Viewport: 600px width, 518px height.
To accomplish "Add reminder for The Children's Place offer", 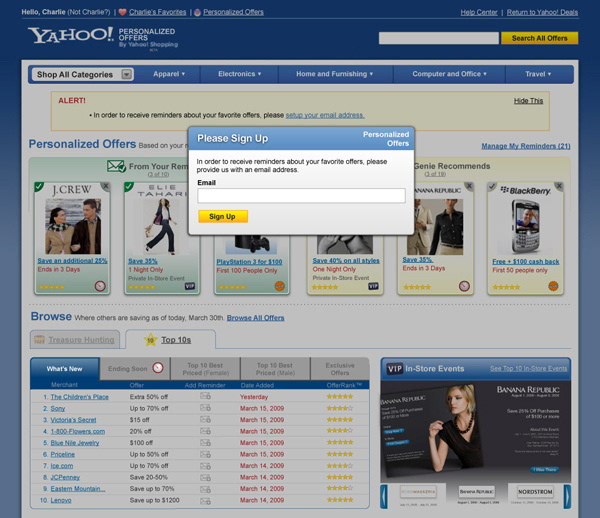I will tap(205, 396).
